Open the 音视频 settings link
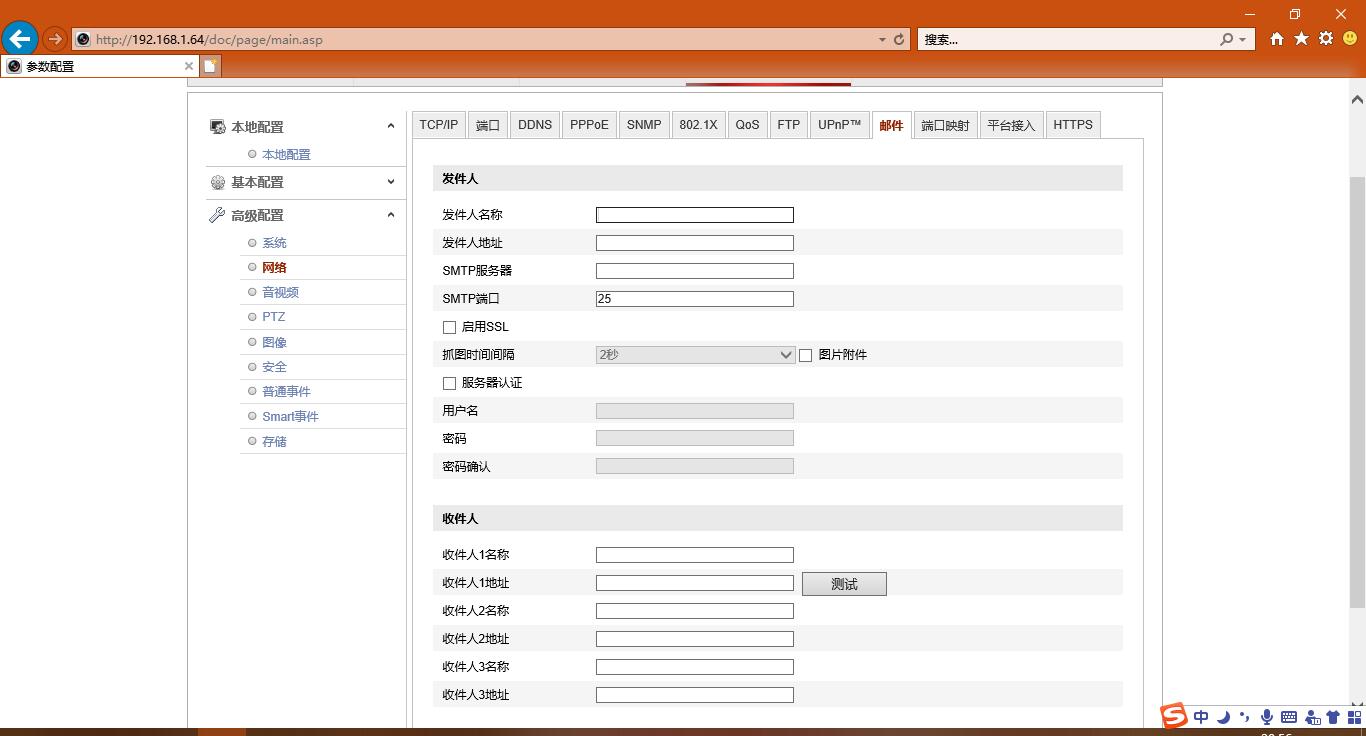This screenshot has height=736, width=1366. (280, 292)
